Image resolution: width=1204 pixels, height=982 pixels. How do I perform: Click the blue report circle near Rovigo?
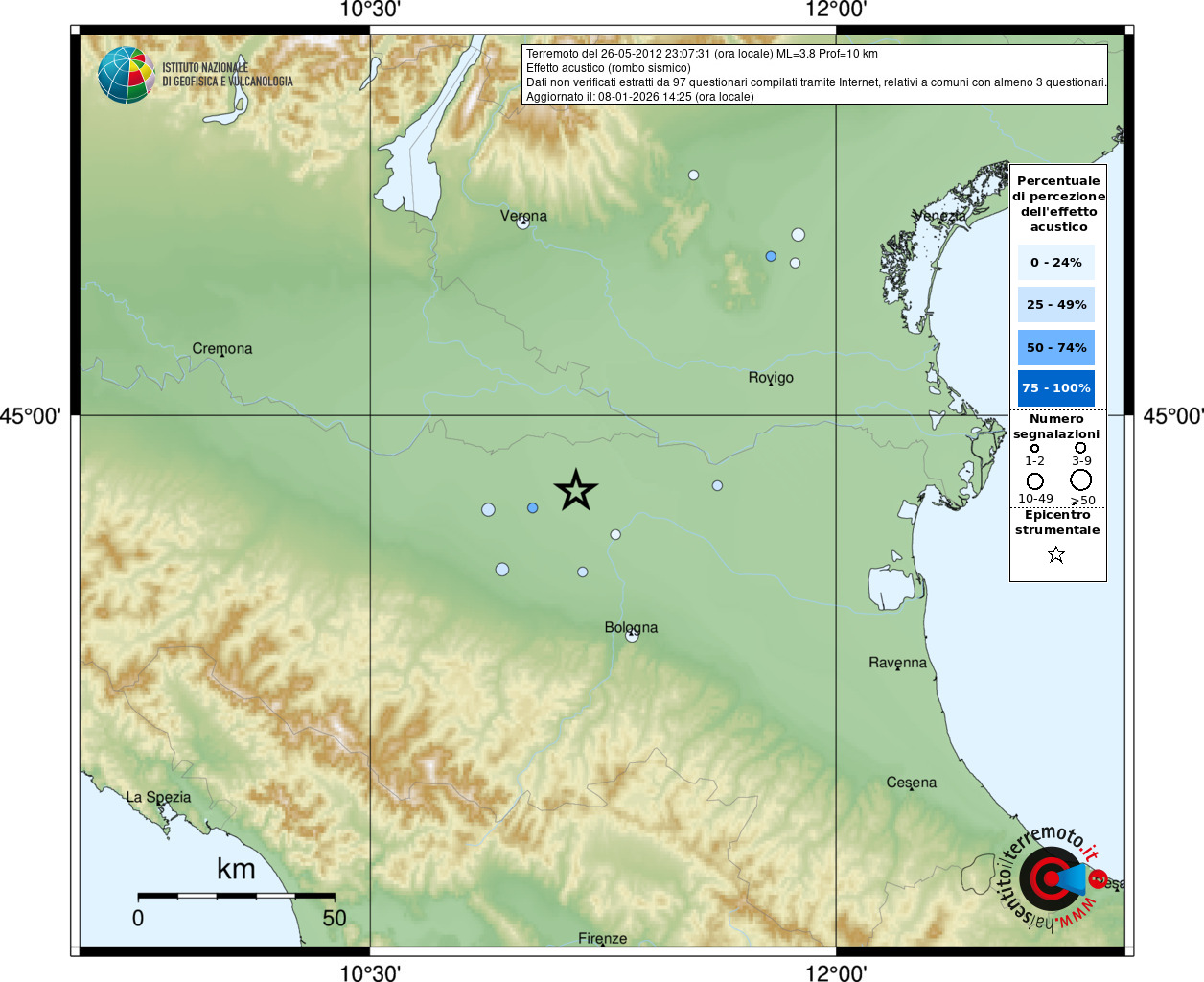coord(771,256)
